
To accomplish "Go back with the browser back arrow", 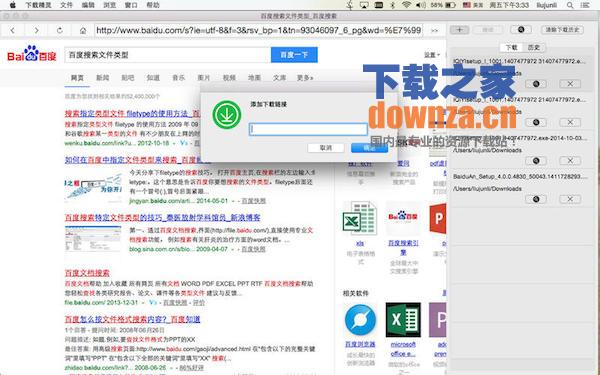I will [12, 30].
